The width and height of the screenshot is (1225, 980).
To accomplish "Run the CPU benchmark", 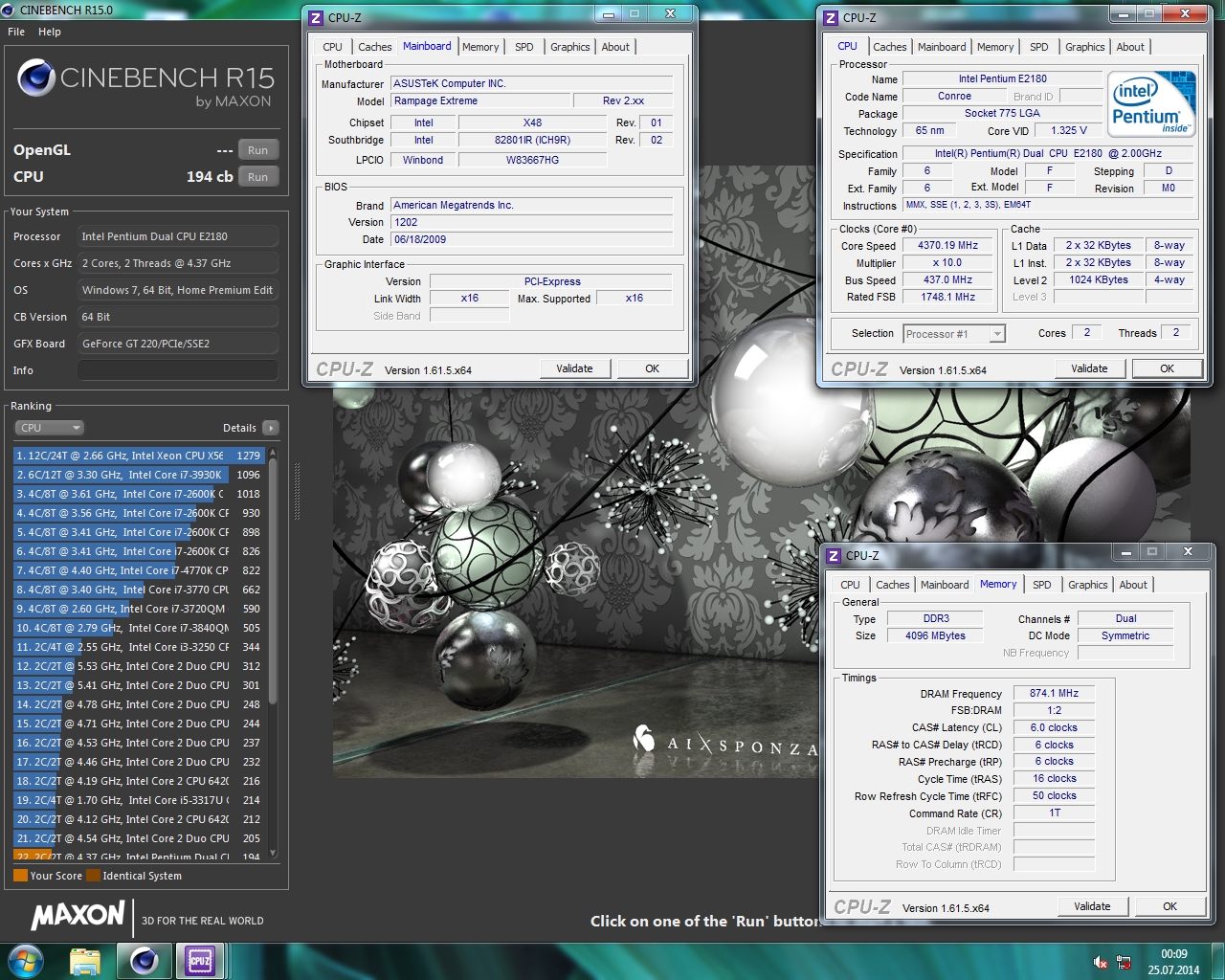I will tap(258, 177).
